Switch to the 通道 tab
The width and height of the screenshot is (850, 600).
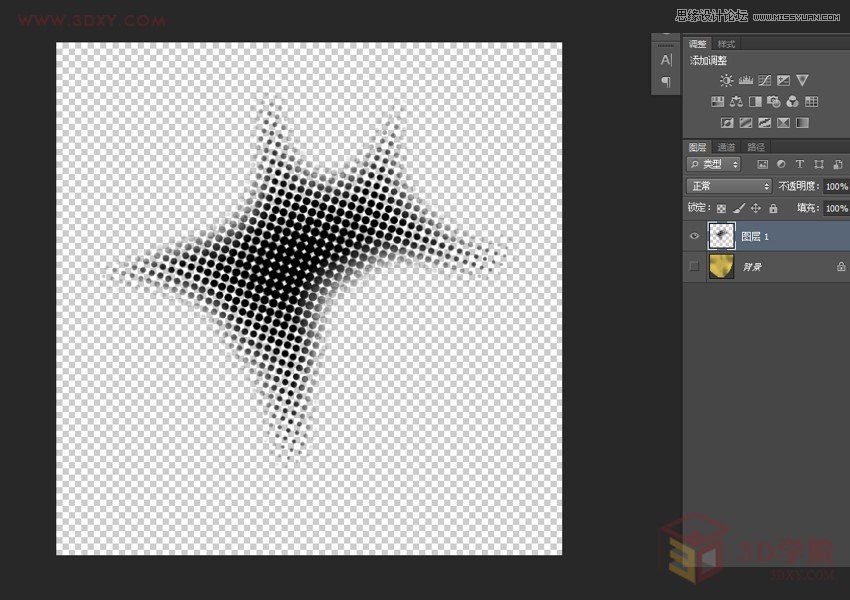[726, 147]
